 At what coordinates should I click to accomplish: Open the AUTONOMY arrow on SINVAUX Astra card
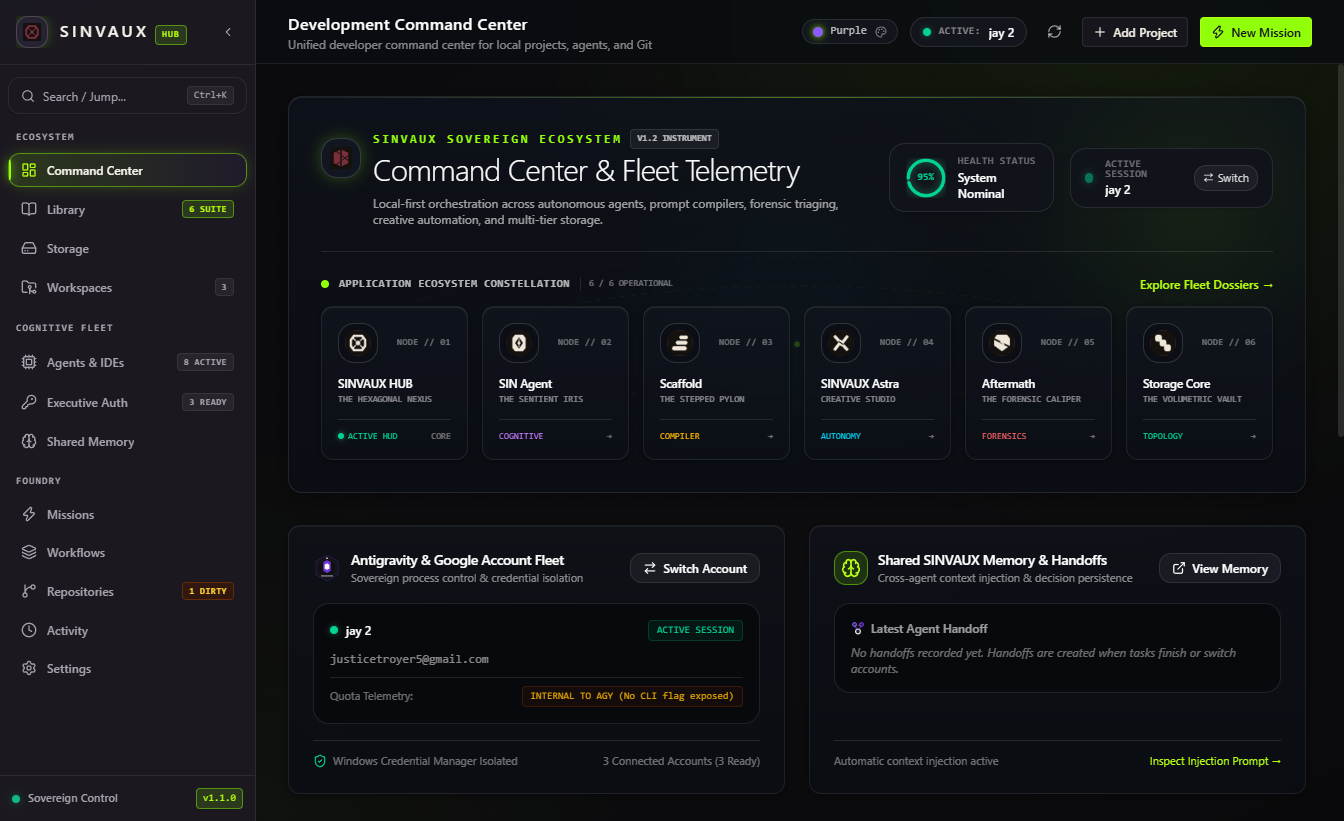[x=931, y=436]
